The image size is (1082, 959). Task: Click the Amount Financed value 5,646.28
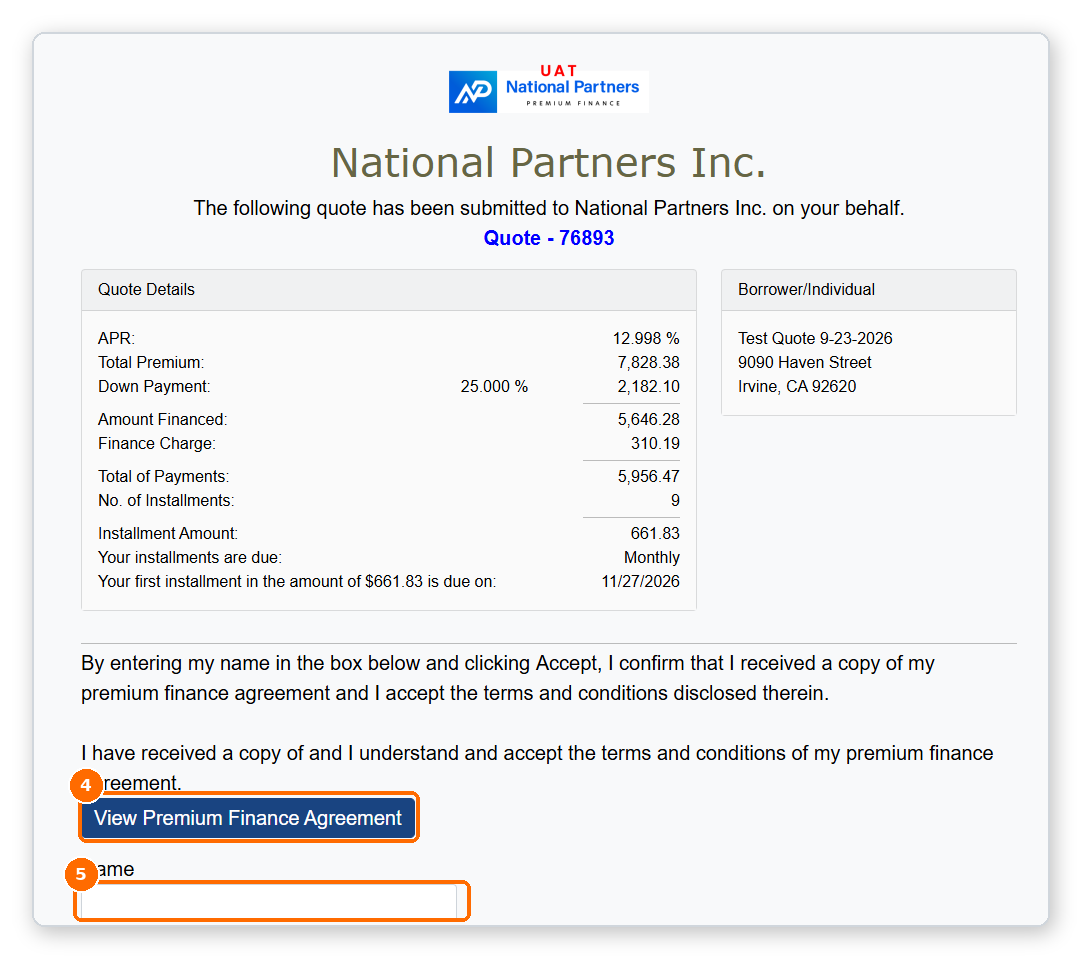click(x=649, y=420)
